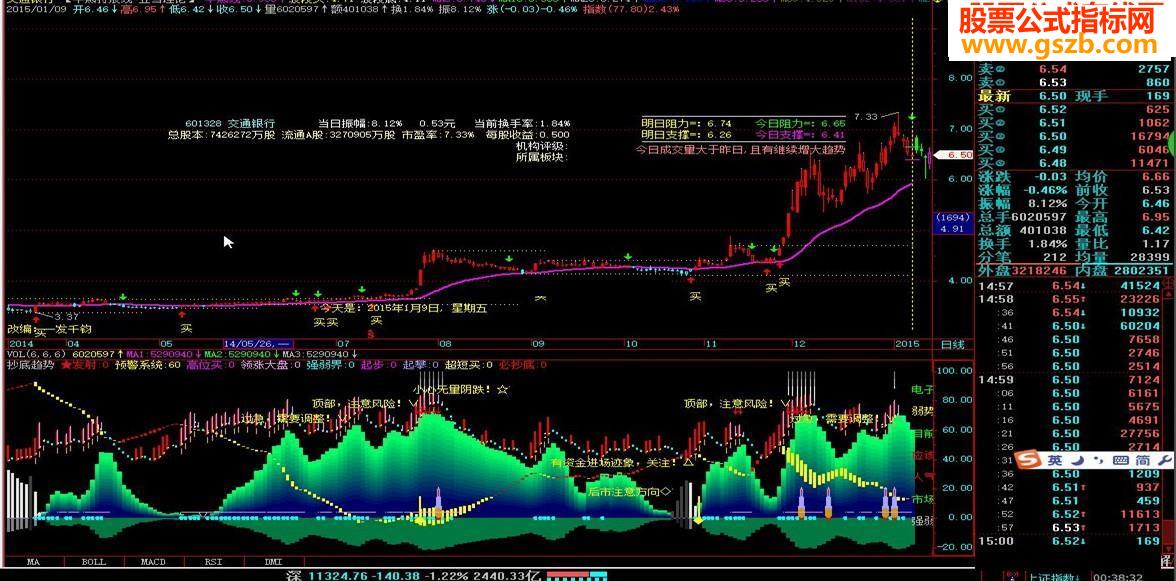This screenshot has height=581, width=1176.
Task: Open the 日线 period selector
Action: pyautogui.click(x=952, y=344)
